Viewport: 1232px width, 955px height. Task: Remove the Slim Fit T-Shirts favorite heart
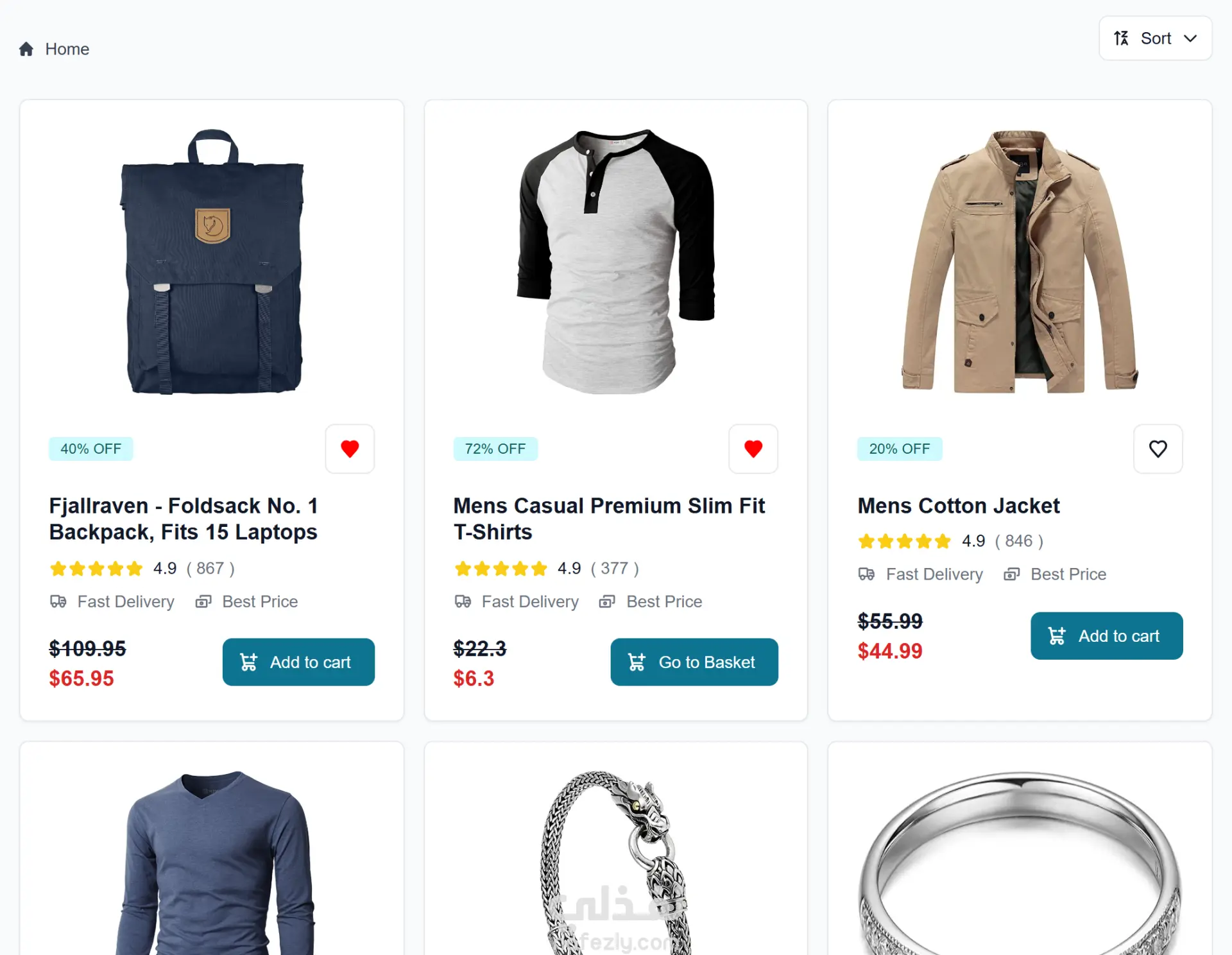pyautogui.click(x=753, y=449)
